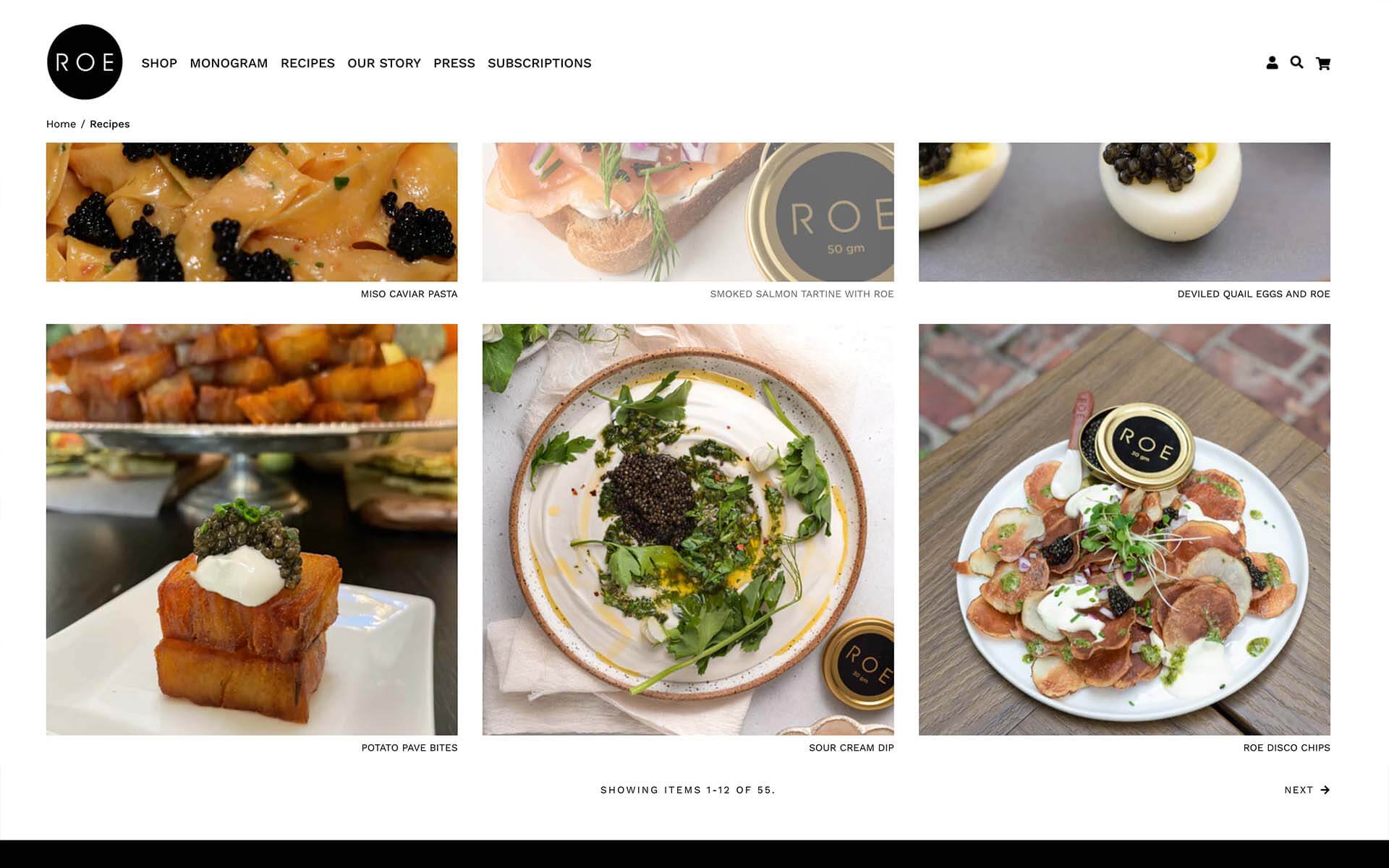This screenshot has height=868, width=1389.
Task: Open the potato pave bites photo
Action: [252, 529]
